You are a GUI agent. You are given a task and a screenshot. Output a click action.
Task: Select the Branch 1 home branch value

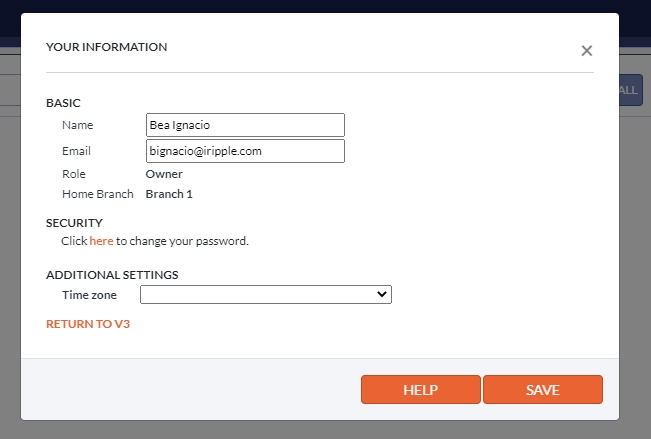169,194
